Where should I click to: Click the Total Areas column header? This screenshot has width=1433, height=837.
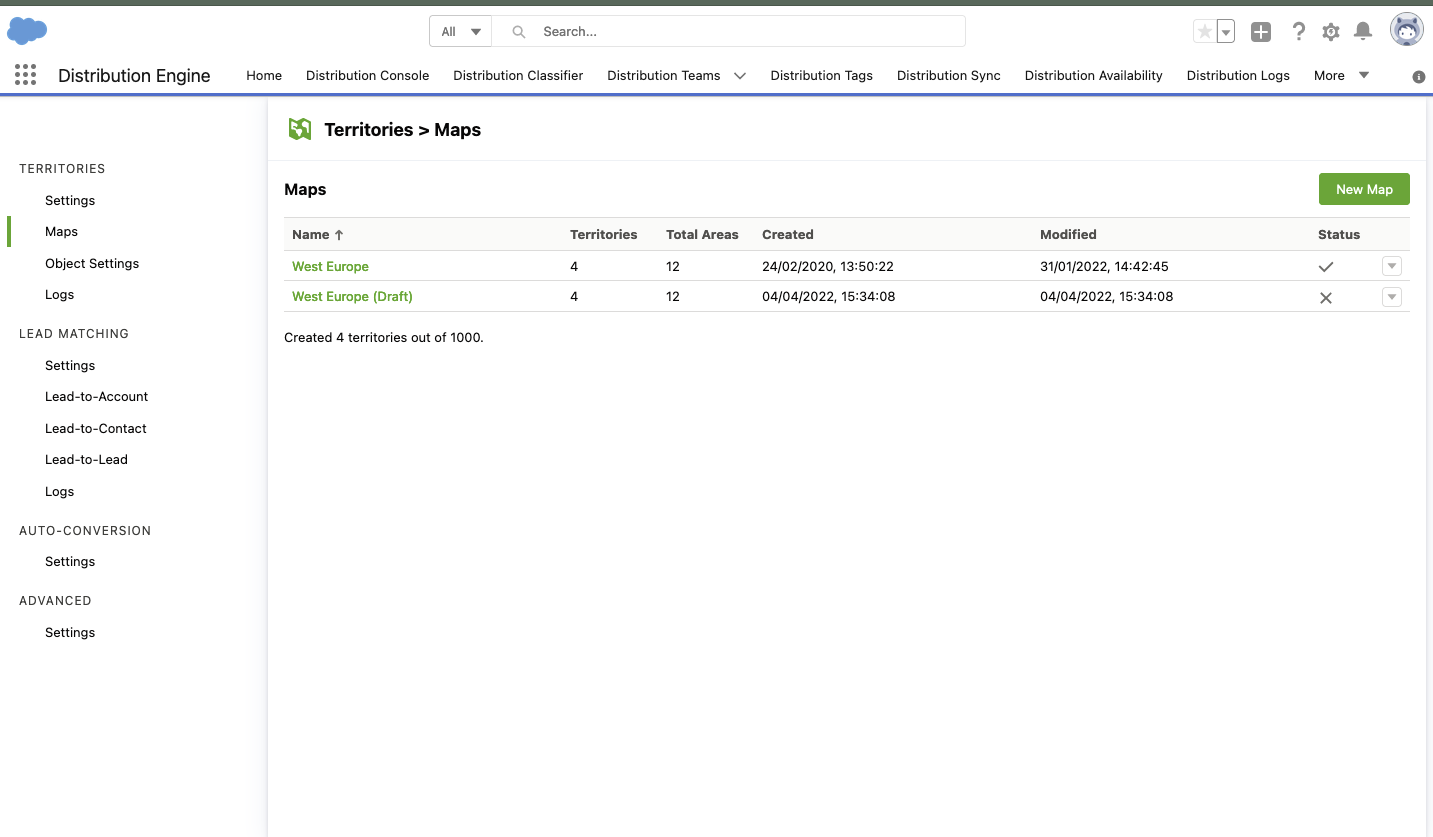(x=702, y=235)
